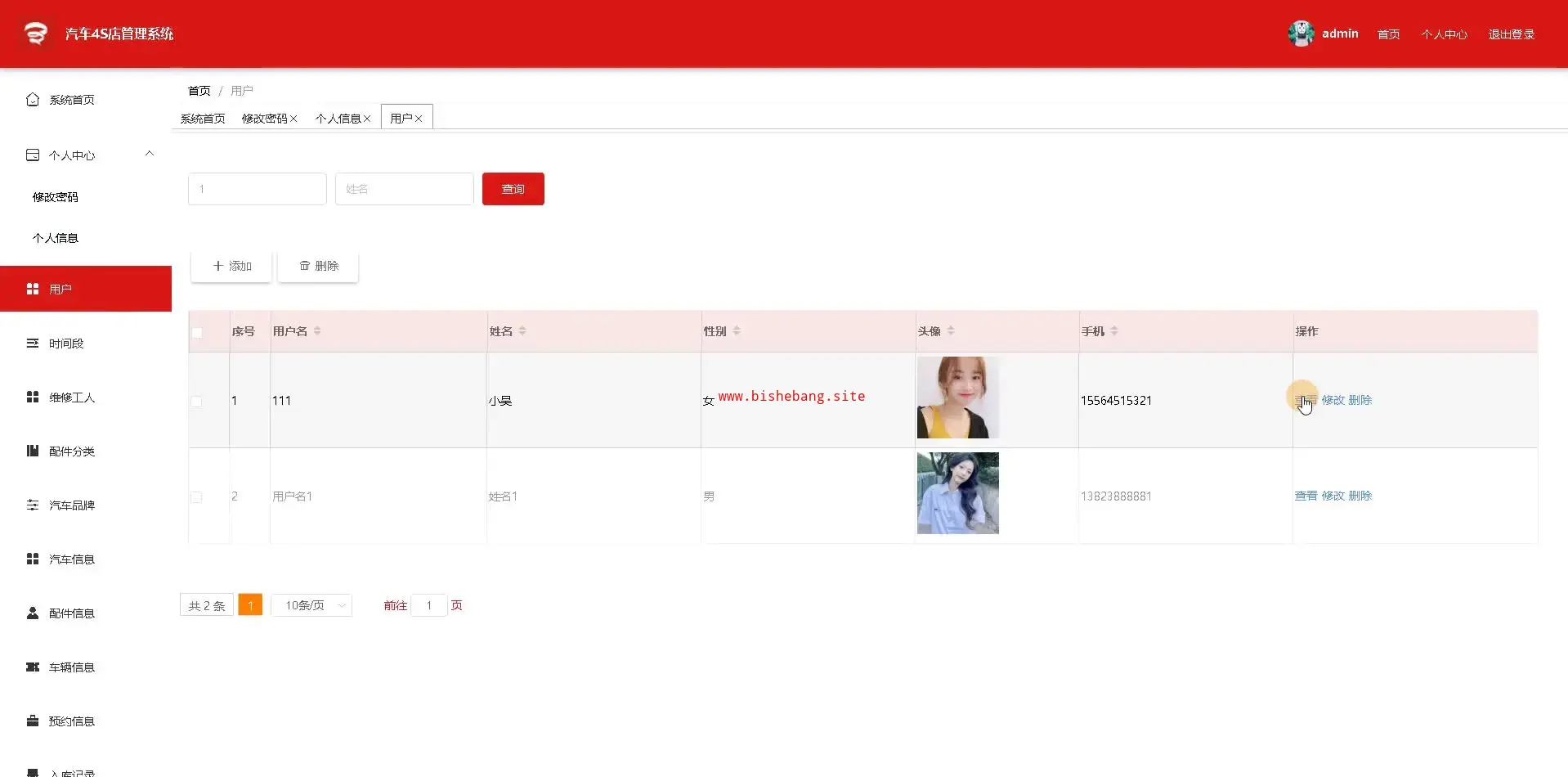Open 汽车品牌 via its sidebar icon
The width and height of the screenshot is (1568, 777).
click(x=33, y=505)
